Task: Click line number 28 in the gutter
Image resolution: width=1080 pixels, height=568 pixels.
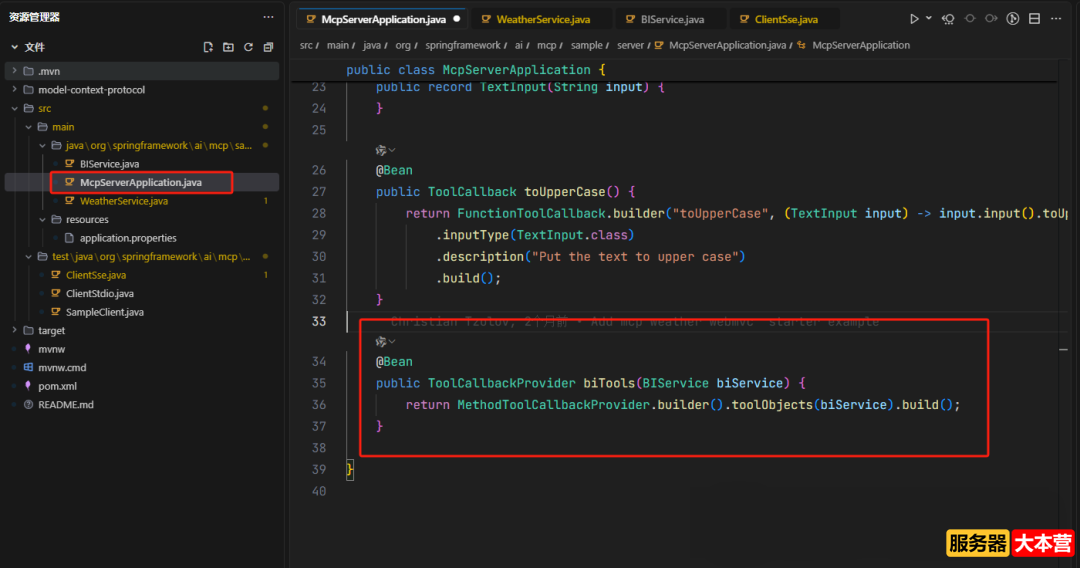Action: pos(319,213)
